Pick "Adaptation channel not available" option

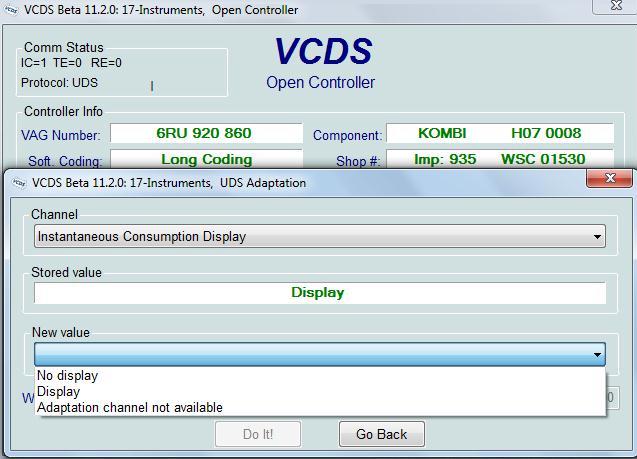(130, 407)
